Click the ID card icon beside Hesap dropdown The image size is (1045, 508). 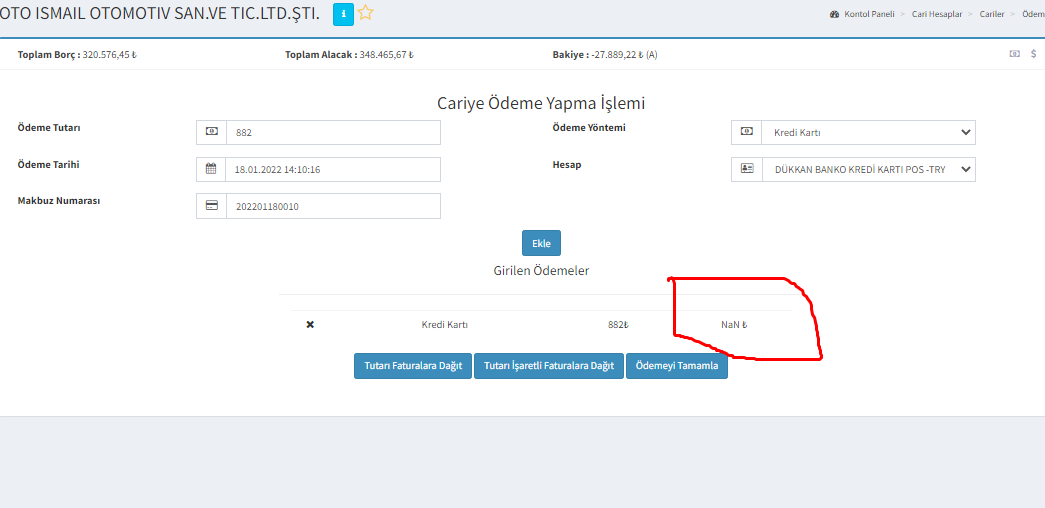click(x=747, y=169)
